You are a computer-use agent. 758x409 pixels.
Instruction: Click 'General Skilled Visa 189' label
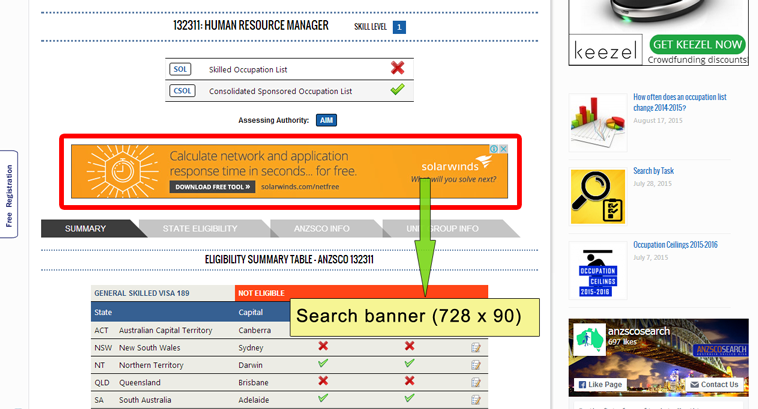click(142, 293)
